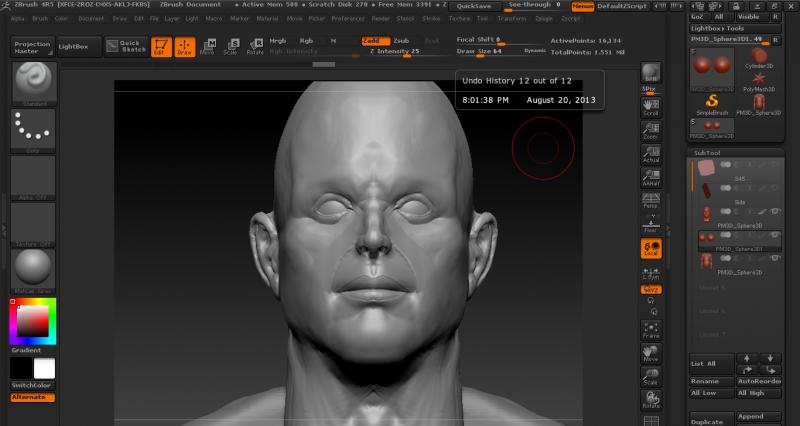
Task: Select the SimpleBrush tool
Action: pyautogui.click(x=712, y=105)
